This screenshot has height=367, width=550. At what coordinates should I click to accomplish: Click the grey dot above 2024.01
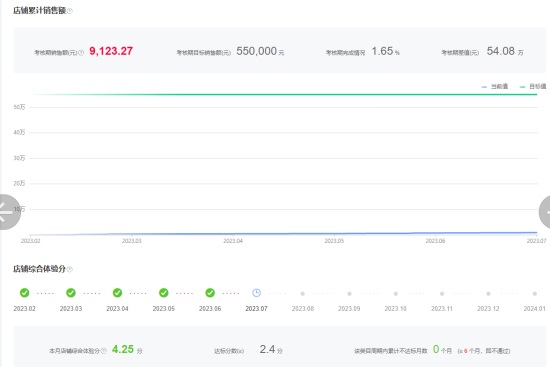coord(535,294)
